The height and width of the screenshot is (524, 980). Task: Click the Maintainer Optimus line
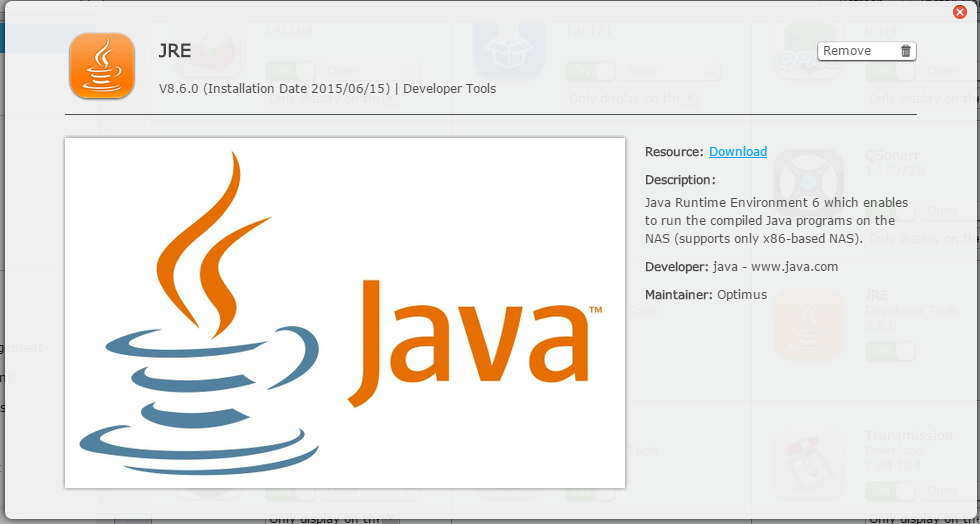click(706, 295)
